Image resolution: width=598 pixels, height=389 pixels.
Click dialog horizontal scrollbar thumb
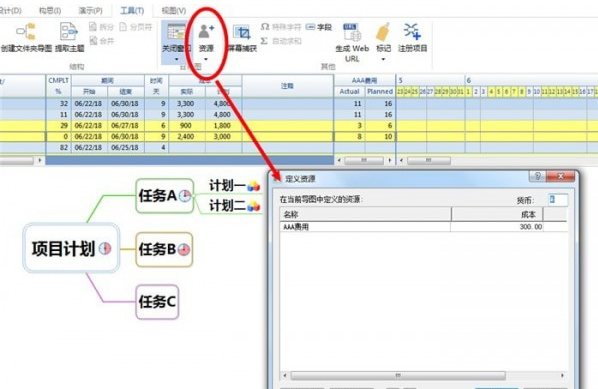tap(398, 376)
